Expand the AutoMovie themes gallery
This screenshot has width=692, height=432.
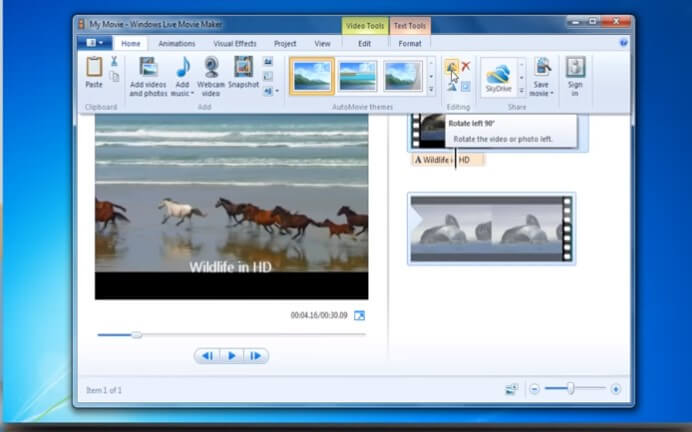click(431, 90)
